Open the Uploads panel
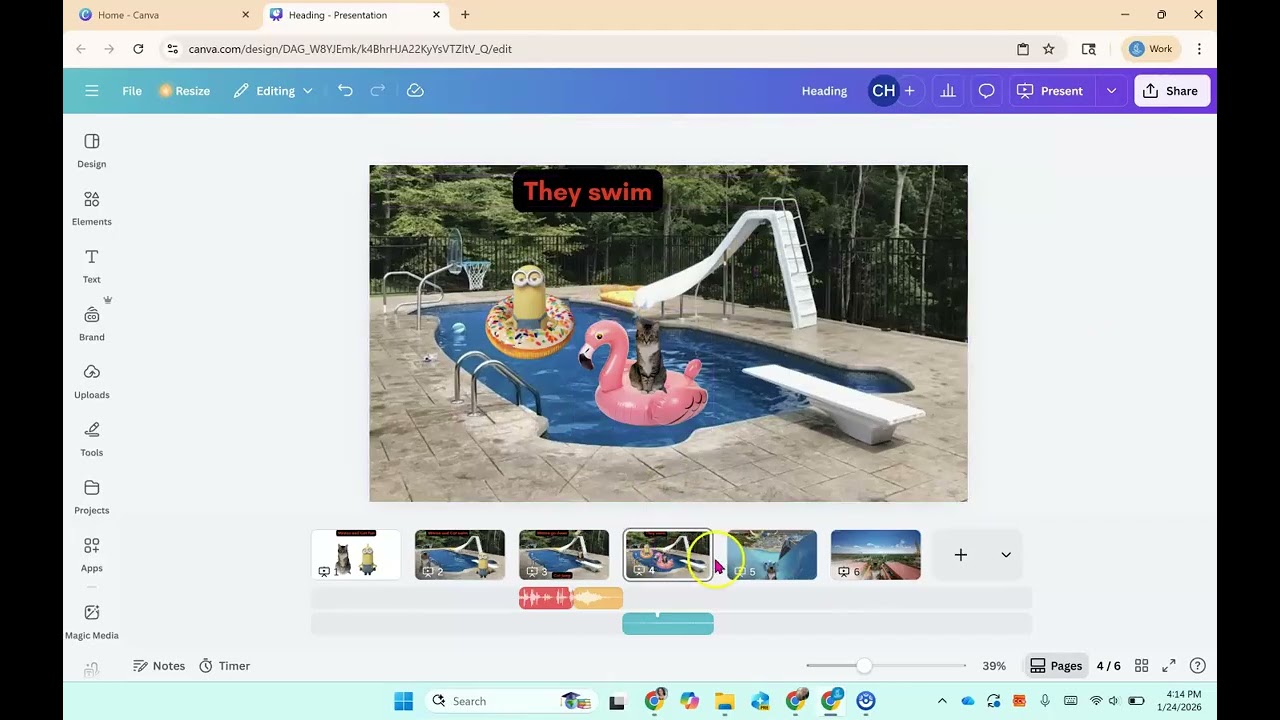This screenshot has height=720, width=1280. (92, 381)
